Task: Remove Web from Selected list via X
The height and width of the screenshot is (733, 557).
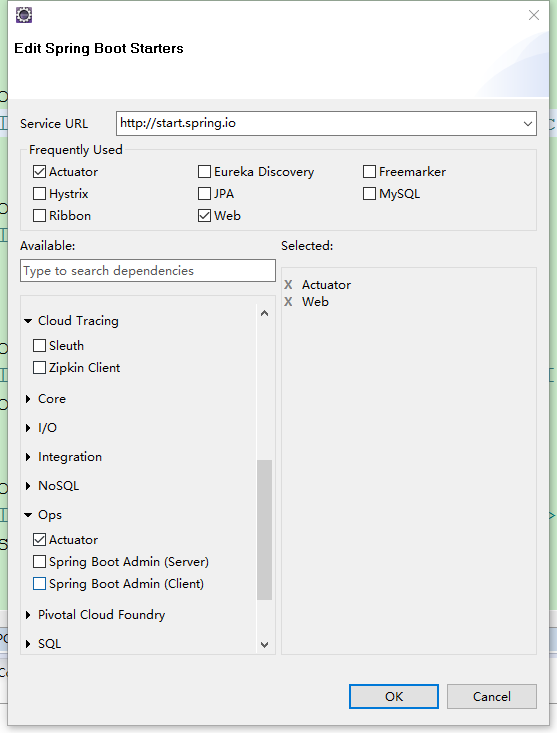Action: pyautogui.click(x=288, y=302)
